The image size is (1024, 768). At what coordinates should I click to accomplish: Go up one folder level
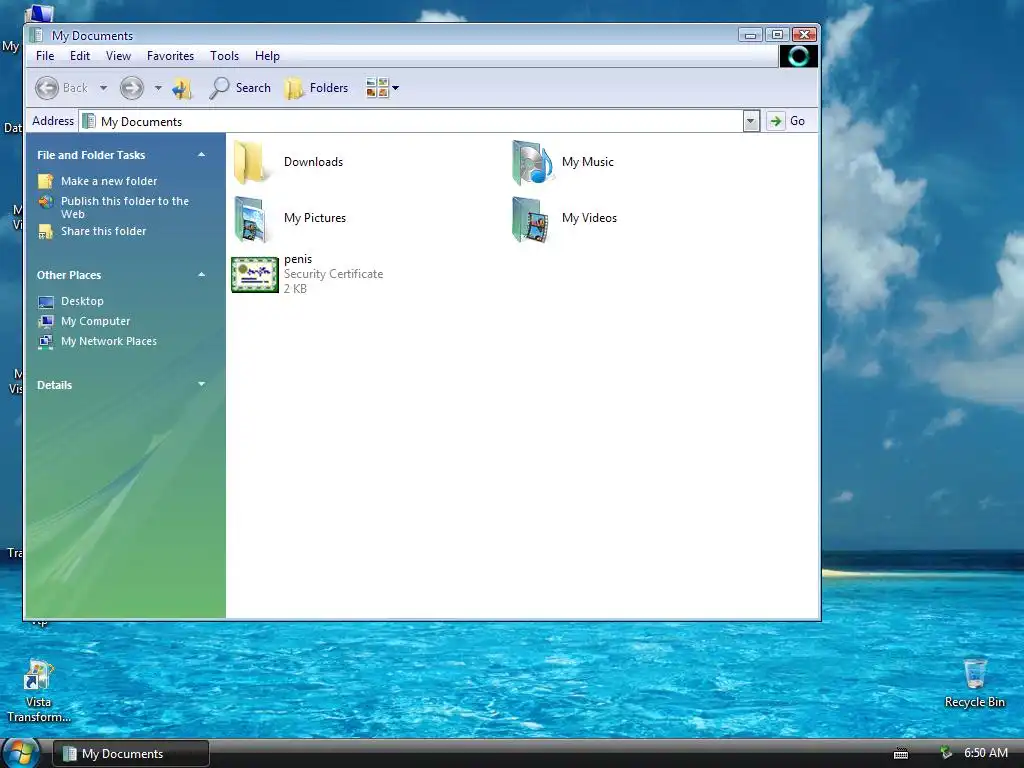182,88
